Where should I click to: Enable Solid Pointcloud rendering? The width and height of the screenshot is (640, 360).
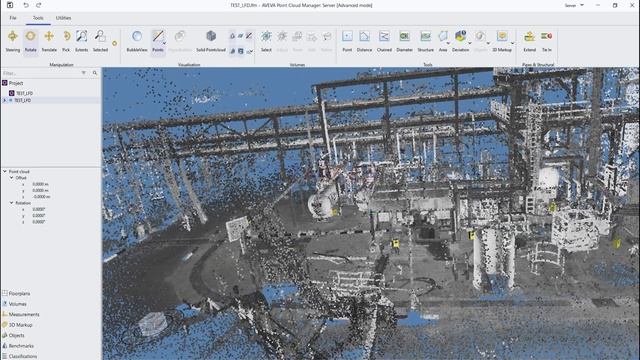211,41
